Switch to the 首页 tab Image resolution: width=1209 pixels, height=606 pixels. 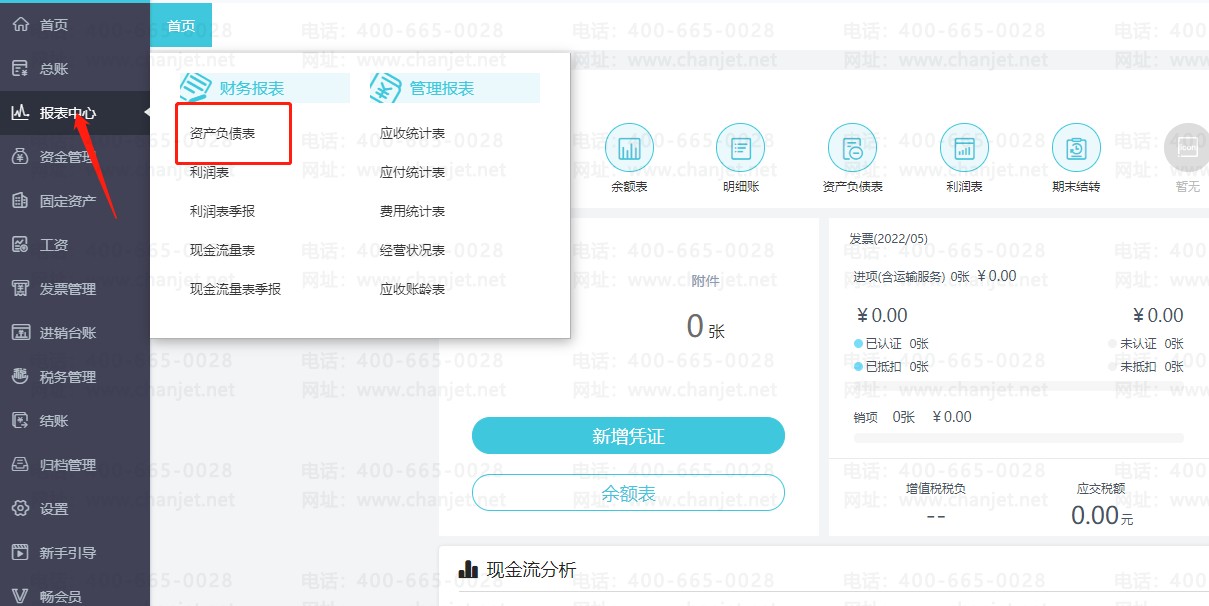[x=180, y=25]
